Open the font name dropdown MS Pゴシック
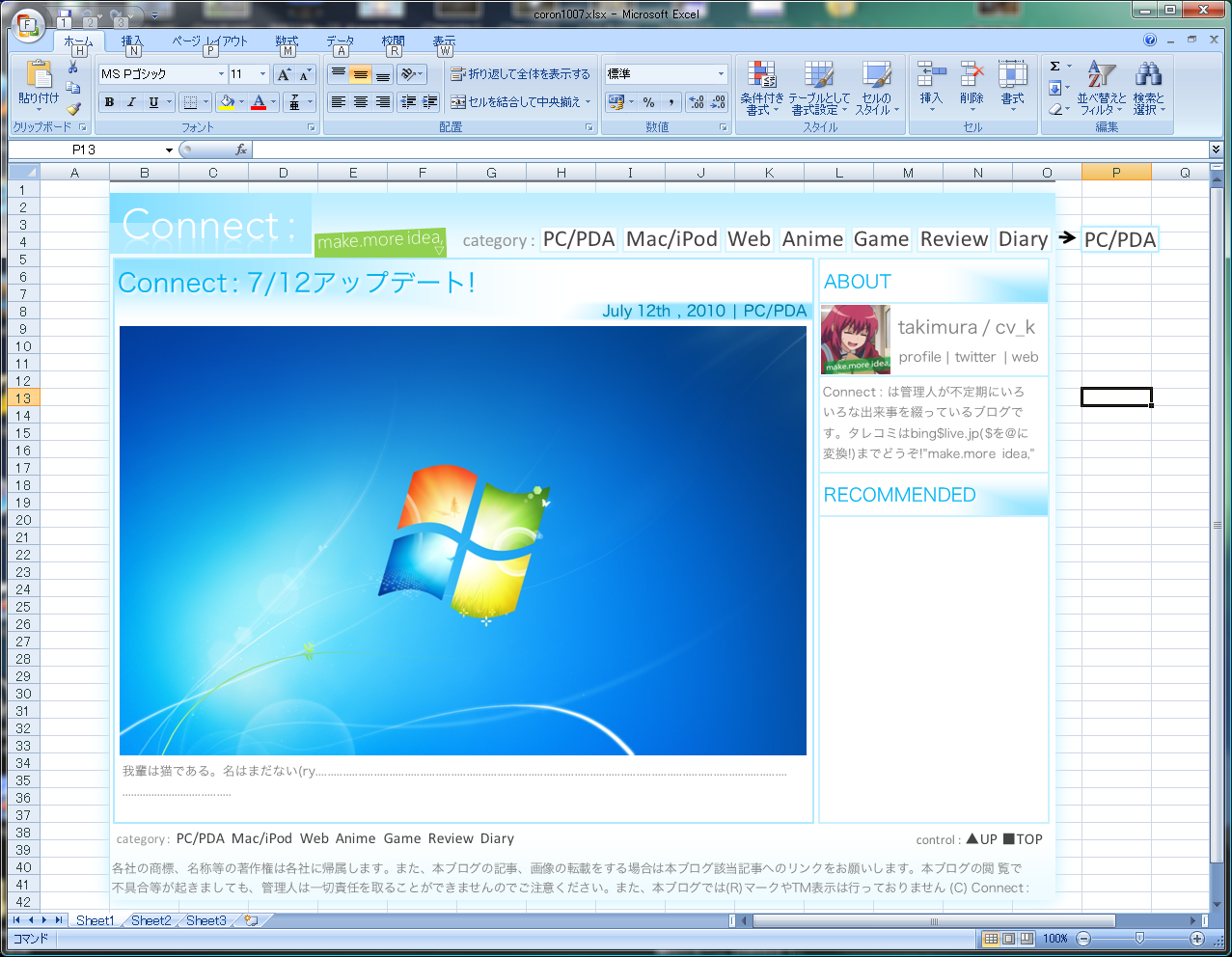The width and height of the screenshot is (1232, 957). pyautogui.click(x=221, y=74)
